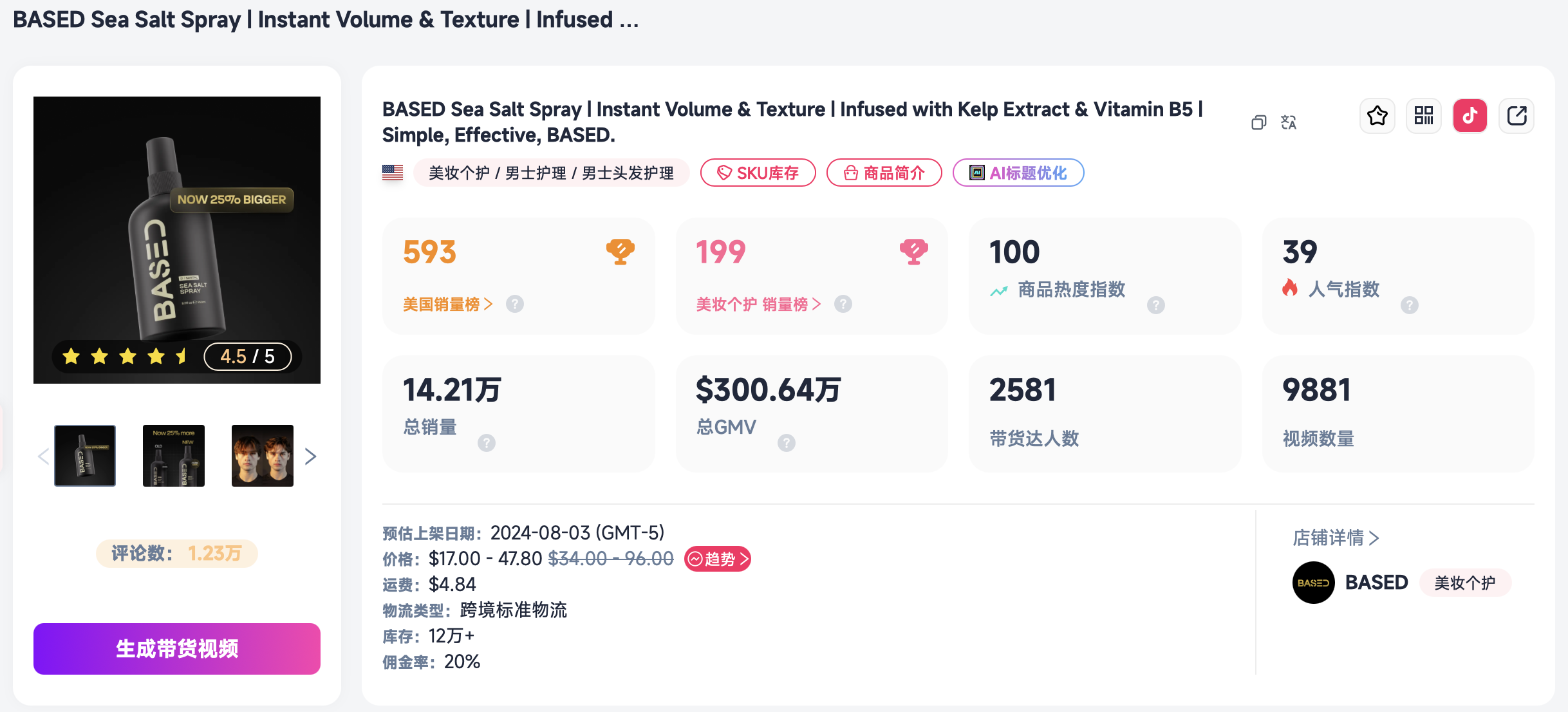Click the 商品简介 button
This screenshot has width=1568, height=712.
(884, 173)
